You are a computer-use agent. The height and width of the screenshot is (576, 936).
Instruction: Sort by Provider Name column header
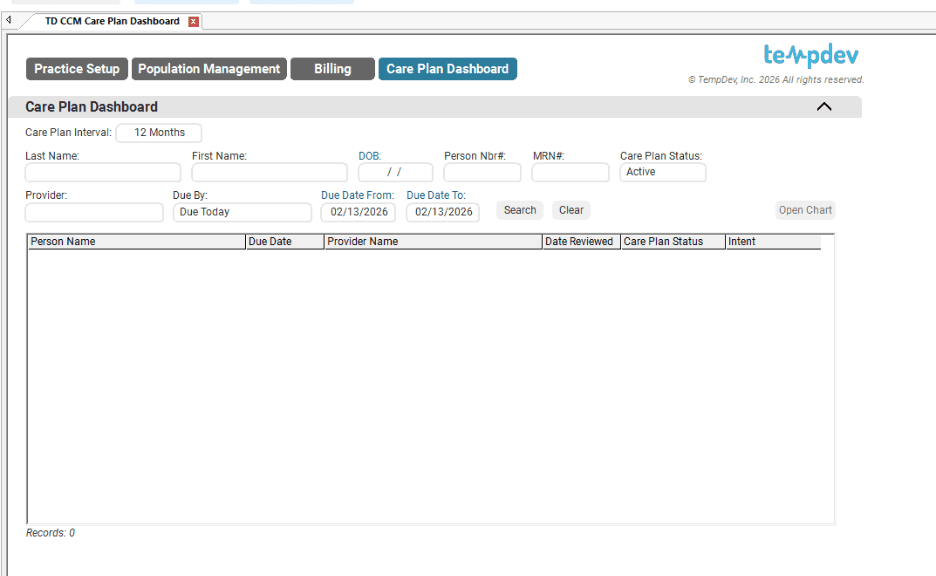pos(433,242)
